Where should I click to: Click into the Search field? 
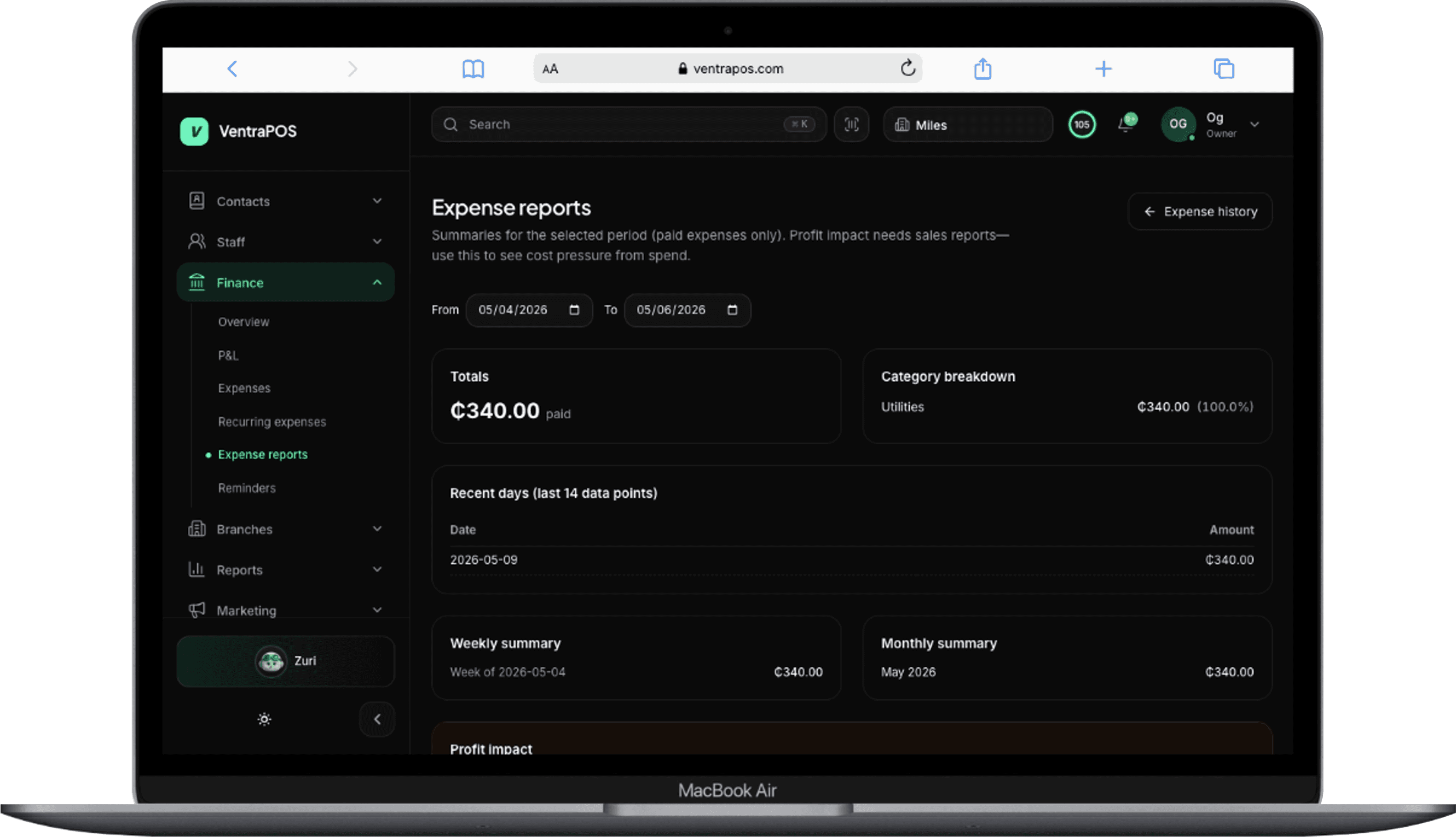click(629, 124)
